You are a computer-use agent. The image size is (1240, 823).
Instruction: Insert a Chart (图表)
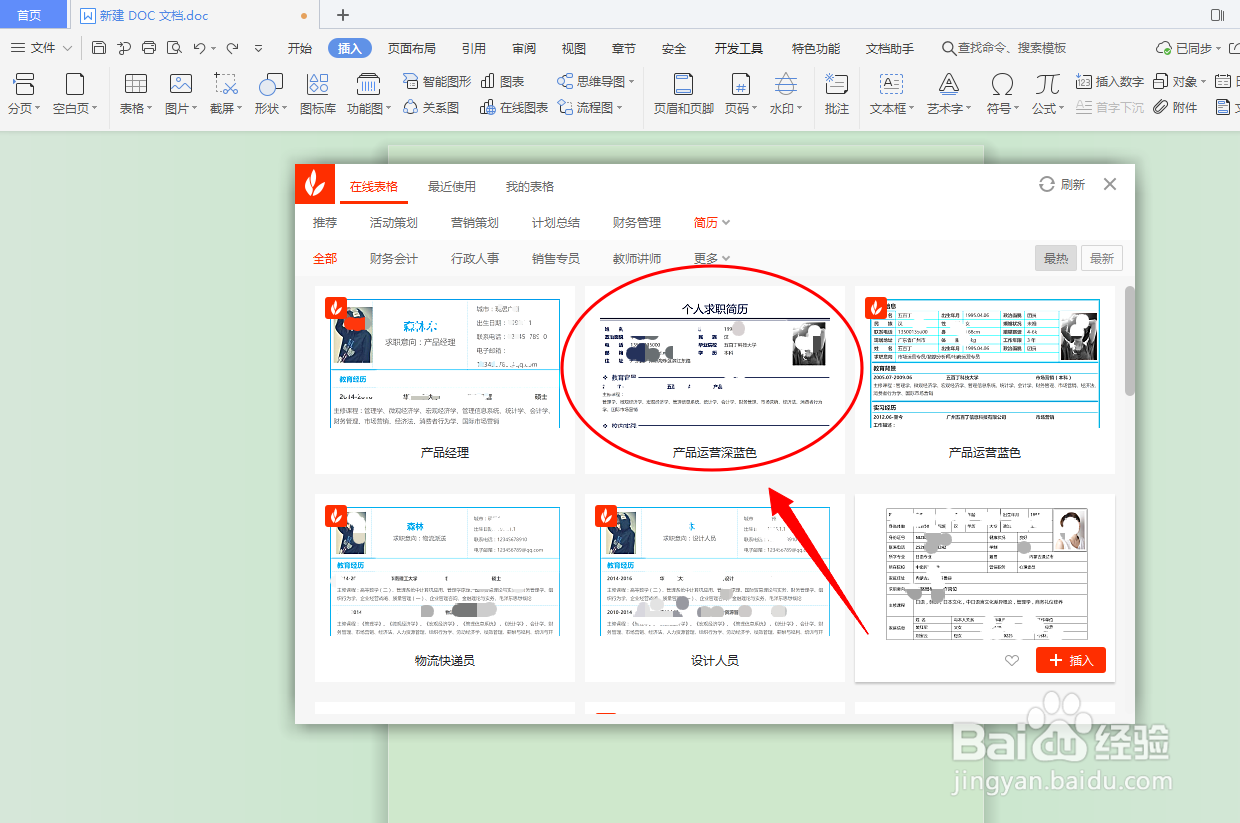click(503, 81)
